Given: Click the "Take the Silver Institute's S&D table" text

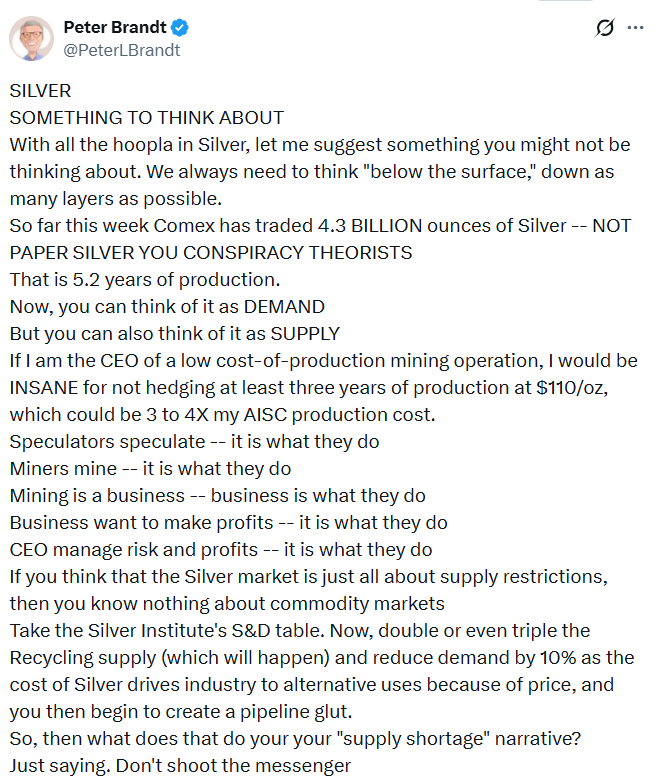Looking at the screenshot, I should [x=300, y=630].
